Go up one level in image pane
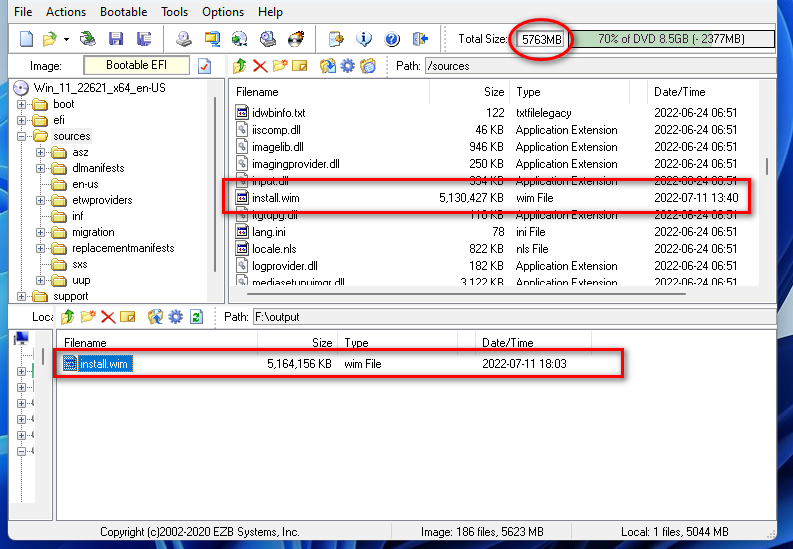Screen dimensions: 793x549 240,66
